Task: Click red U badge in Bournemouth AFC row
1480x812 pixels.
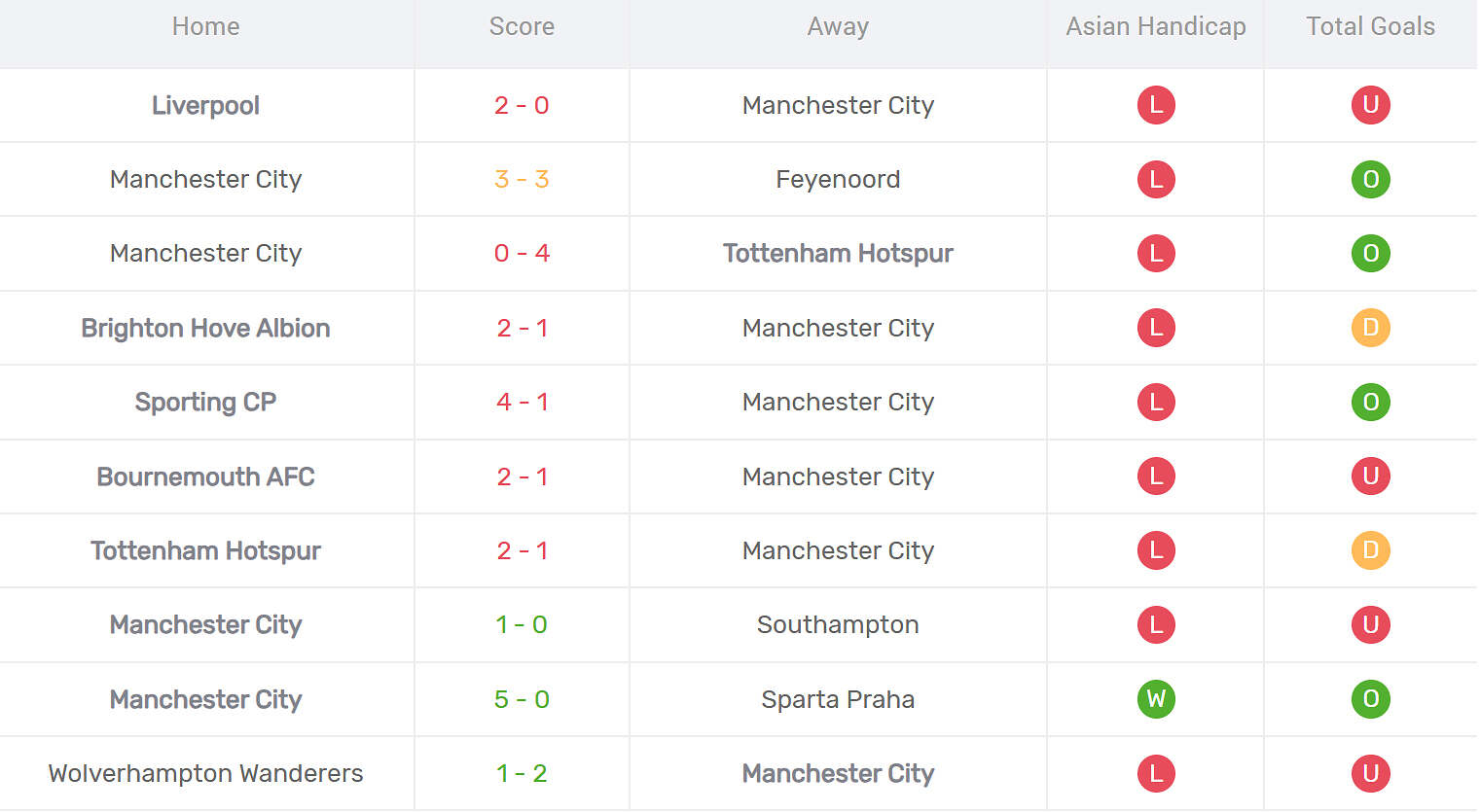Action: coord(1370,477)
